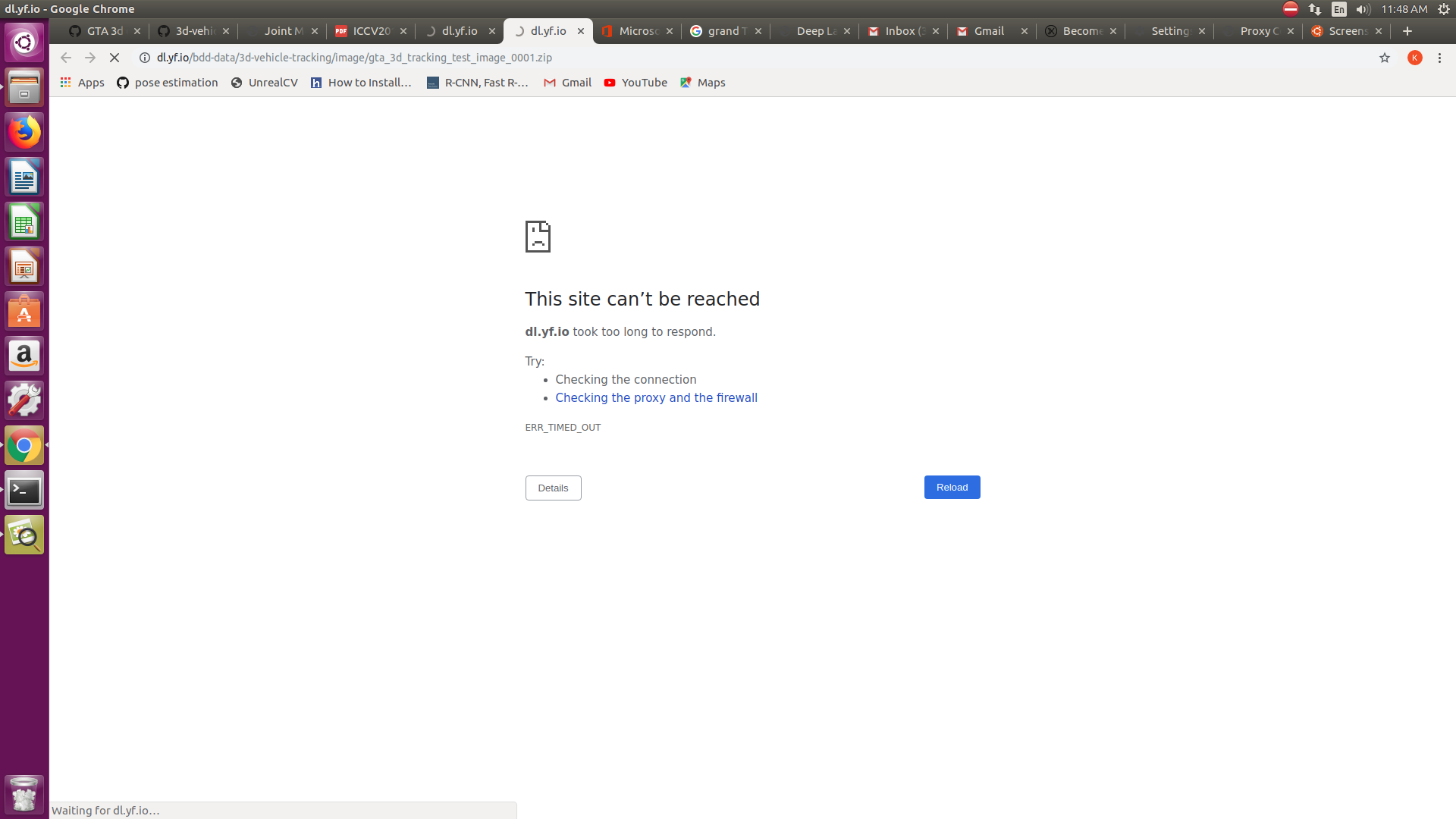Bookmark this page with star icon
The image size is (1456, 819).
(x=1385, y=58)
